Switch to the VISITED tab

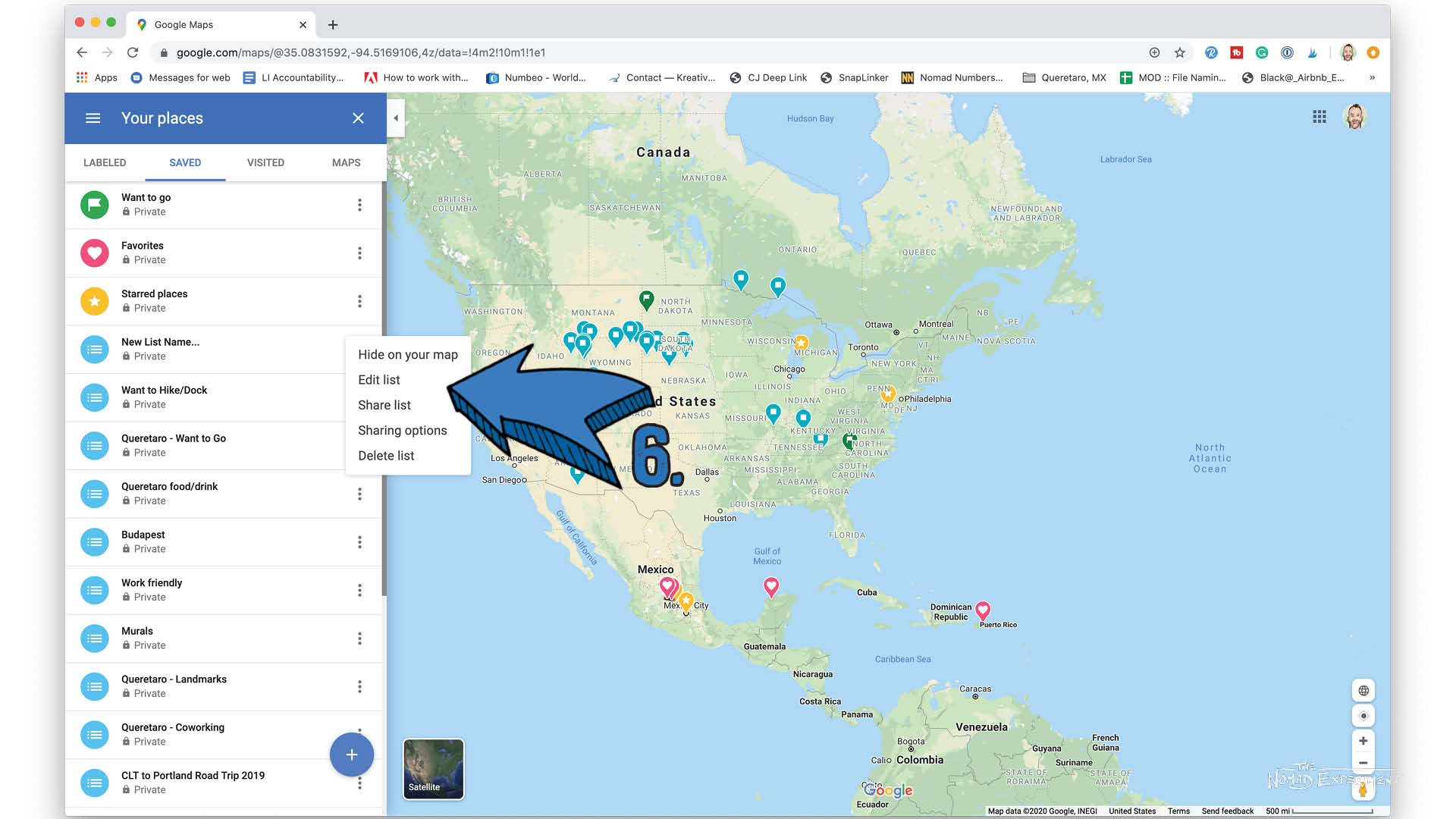[265, 162]
